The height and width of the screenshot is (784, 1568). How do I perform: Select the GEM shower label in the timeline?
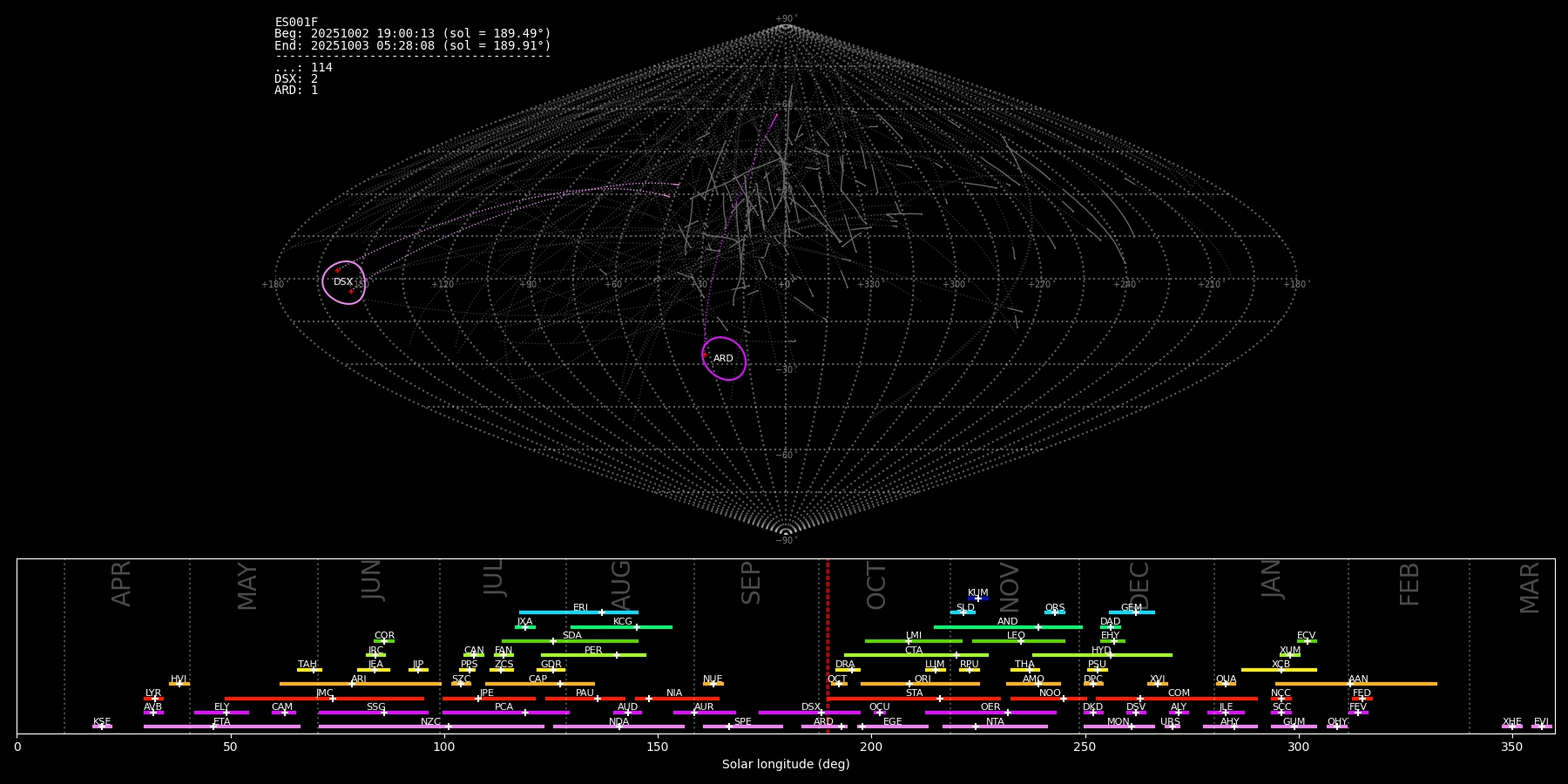(1132, 608)
